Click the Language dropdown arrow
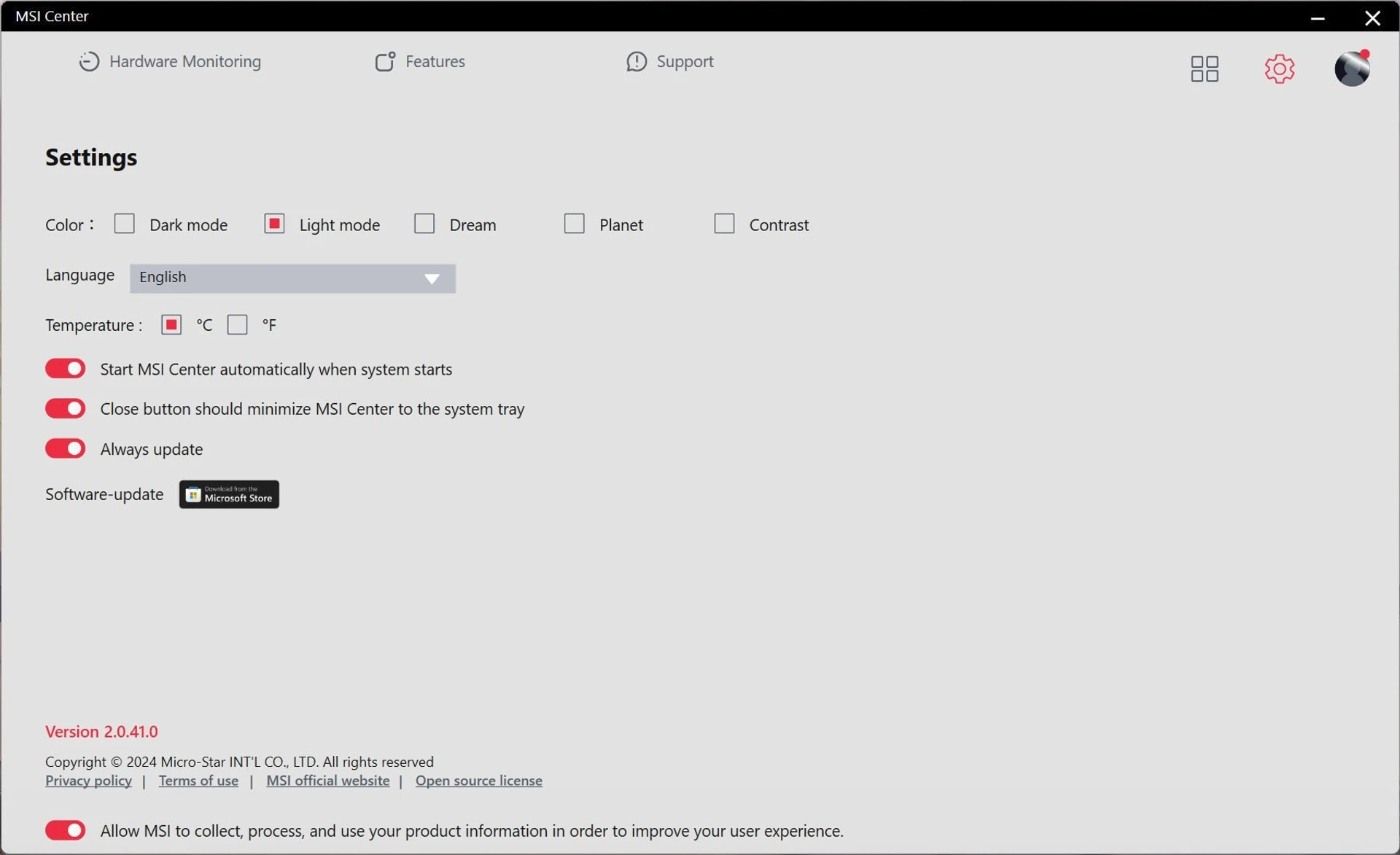This screenshot has width=1400, height=855. (x=432, y=278)
